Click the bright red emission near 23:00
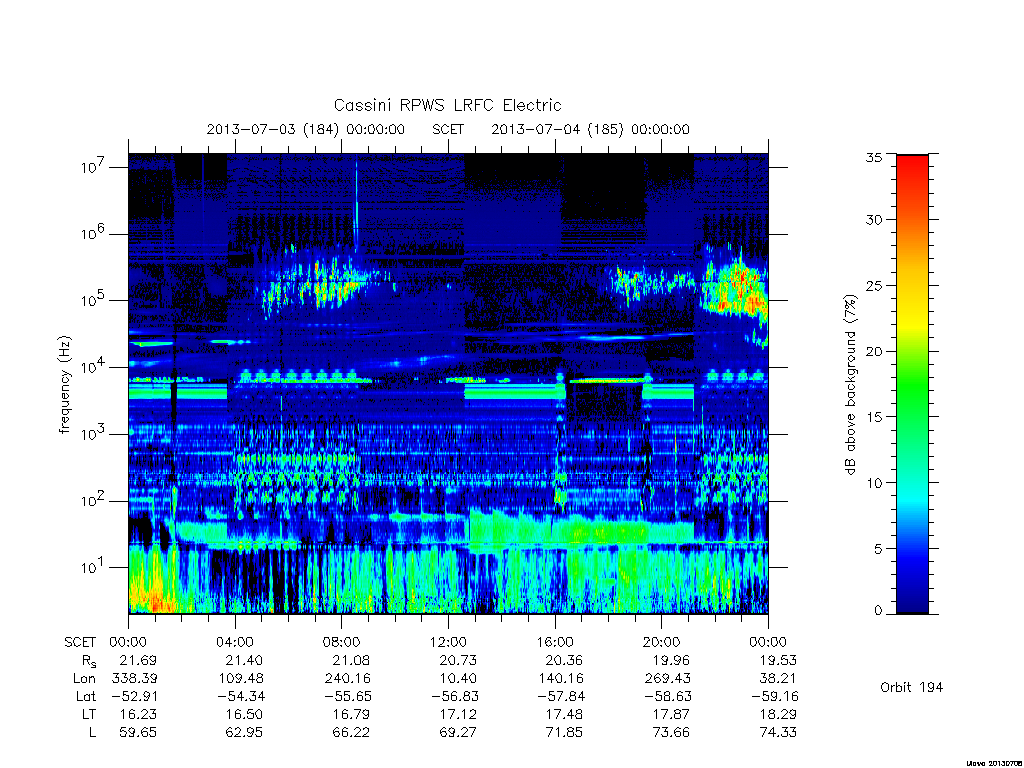Image resolution: width=1024 pixels, height=768 pixels. tap(738, 291)
